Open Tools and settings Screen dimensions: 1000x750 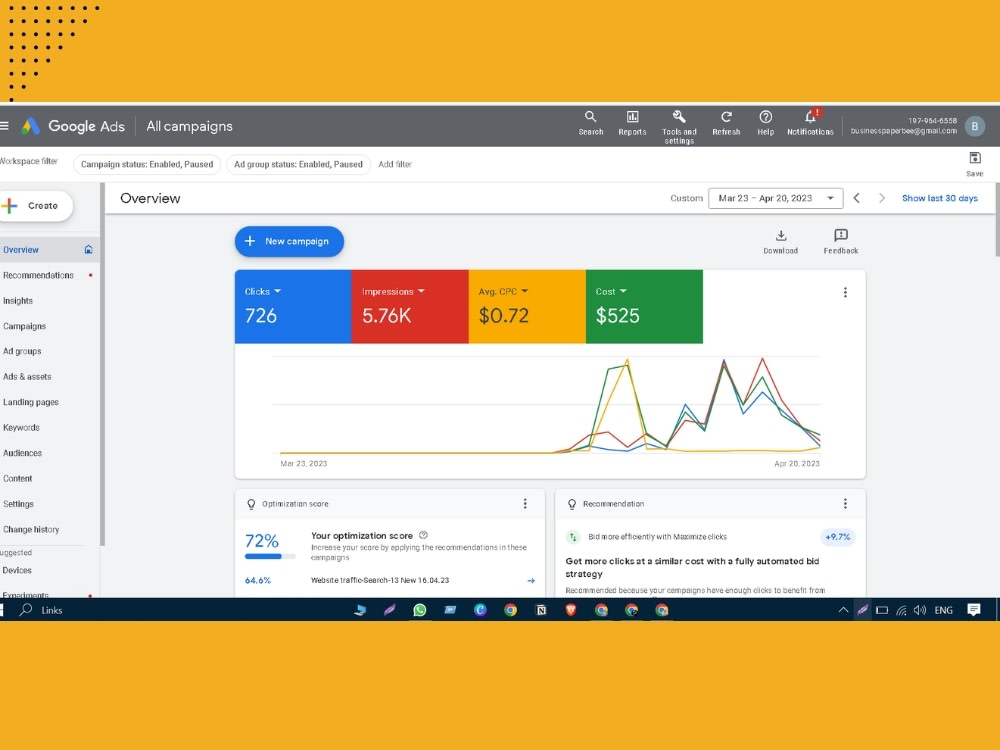(x=679, y=127)
